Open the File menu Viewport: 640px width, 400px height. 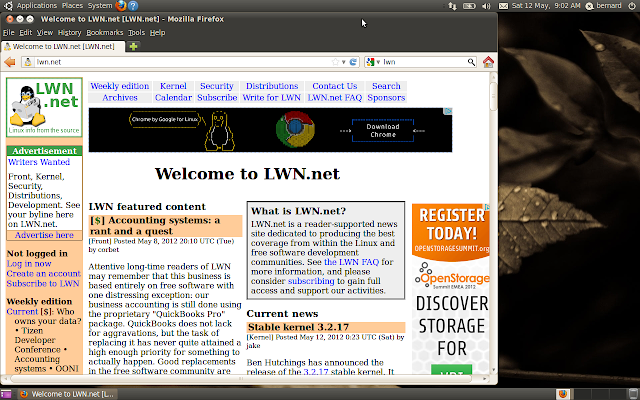pos(9,33)
